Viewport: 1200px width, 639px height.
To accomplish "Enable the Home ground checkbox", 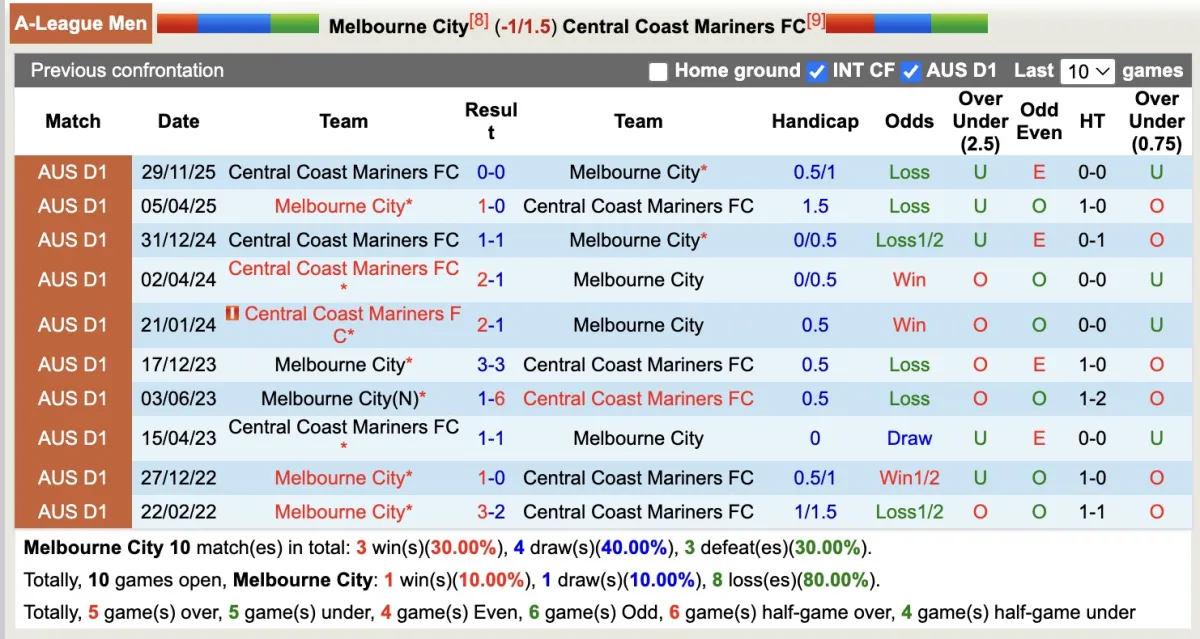I will [658, 71].
